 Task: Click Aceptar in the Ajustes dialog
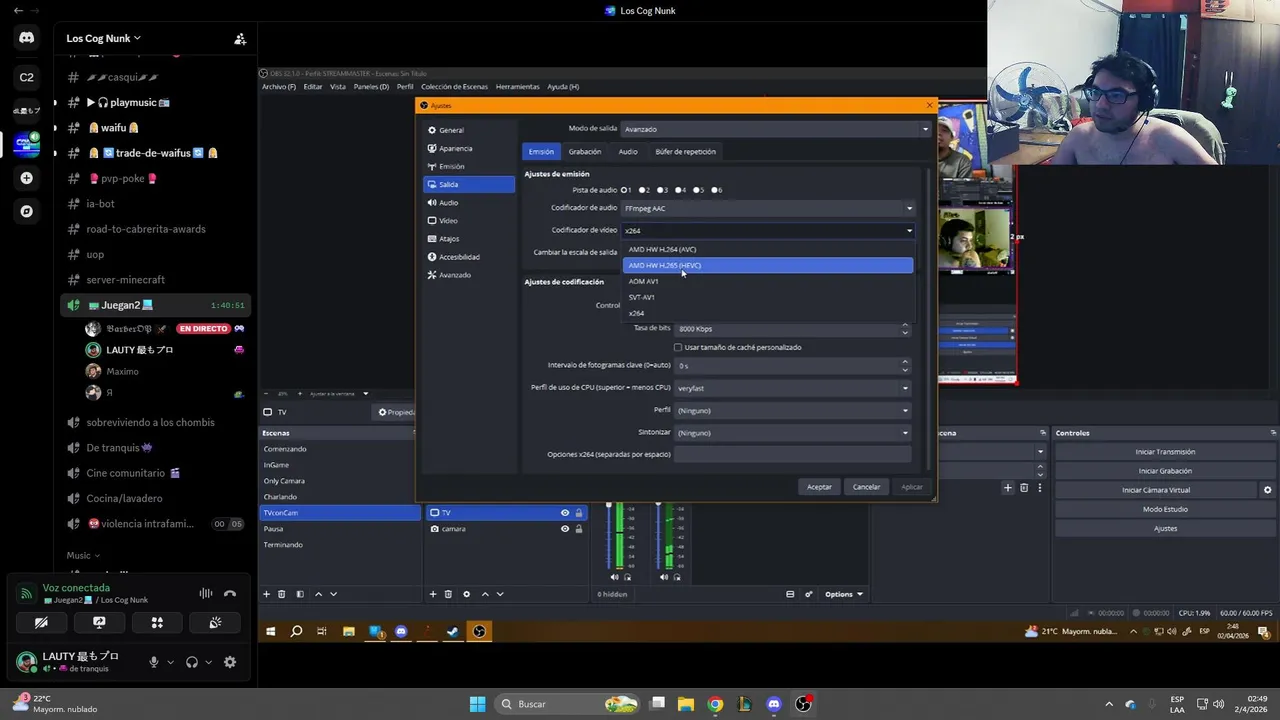tap(819, 487)
